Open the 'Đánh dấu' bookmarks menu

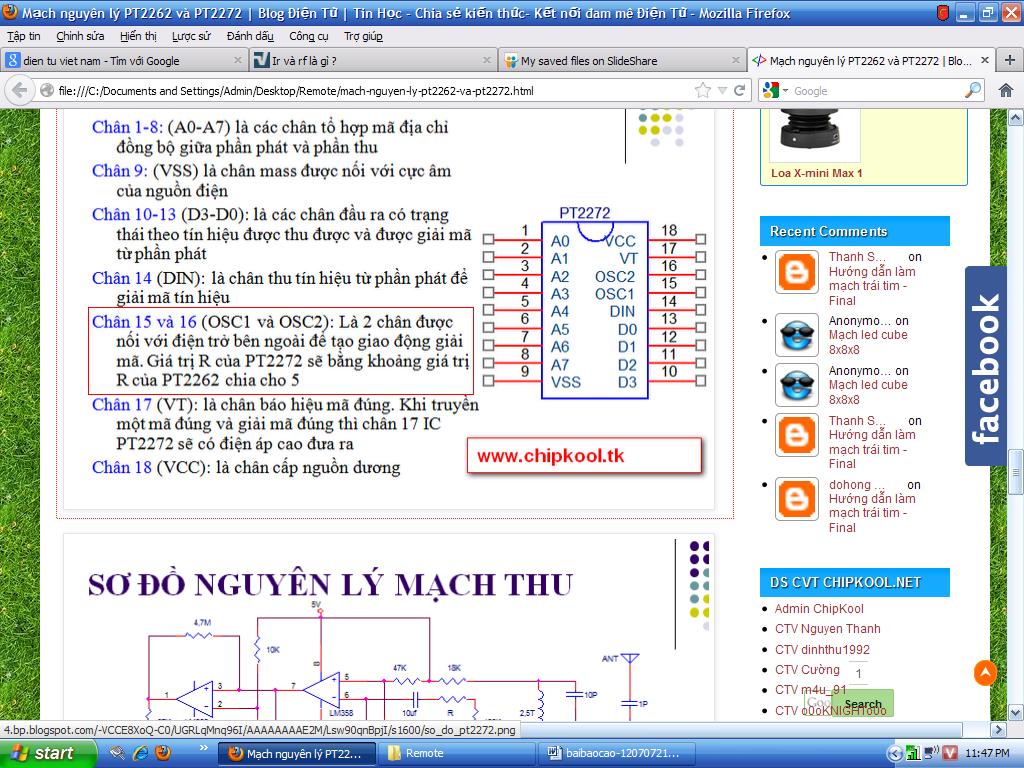click(x=249, y=36)
